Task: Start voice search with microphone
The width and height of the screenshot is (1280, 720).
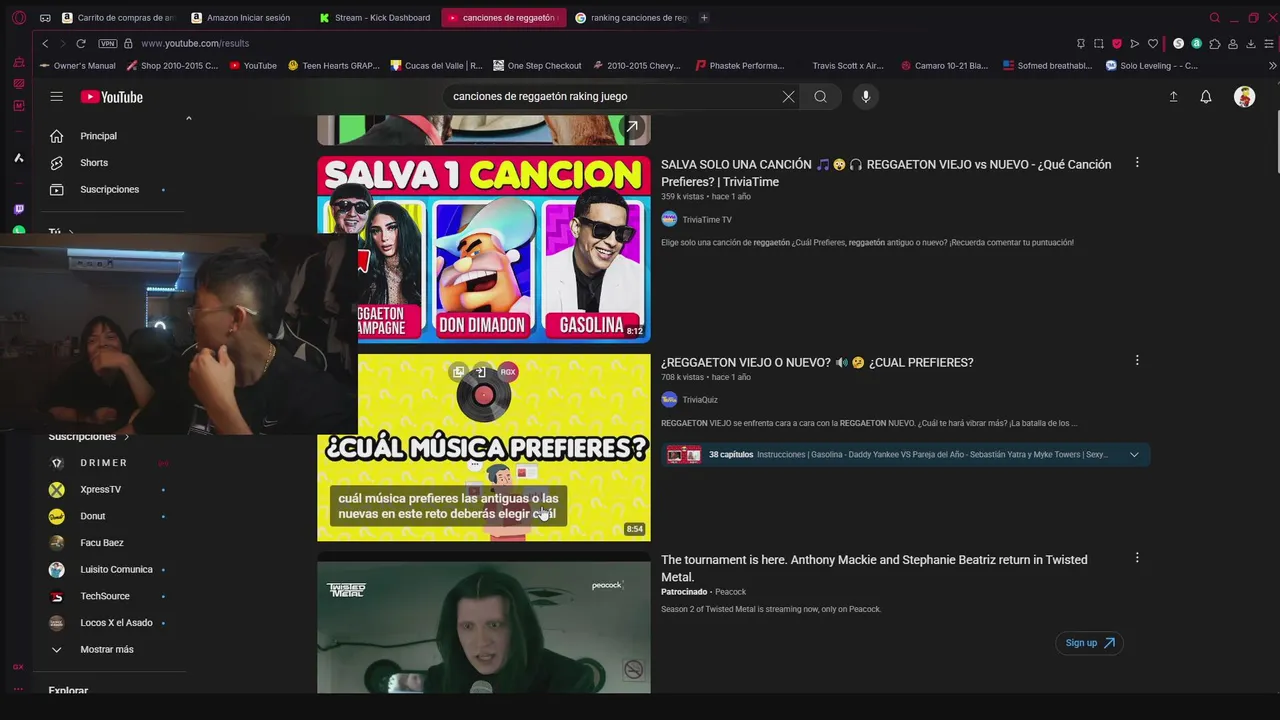Action: pos(866,97)
